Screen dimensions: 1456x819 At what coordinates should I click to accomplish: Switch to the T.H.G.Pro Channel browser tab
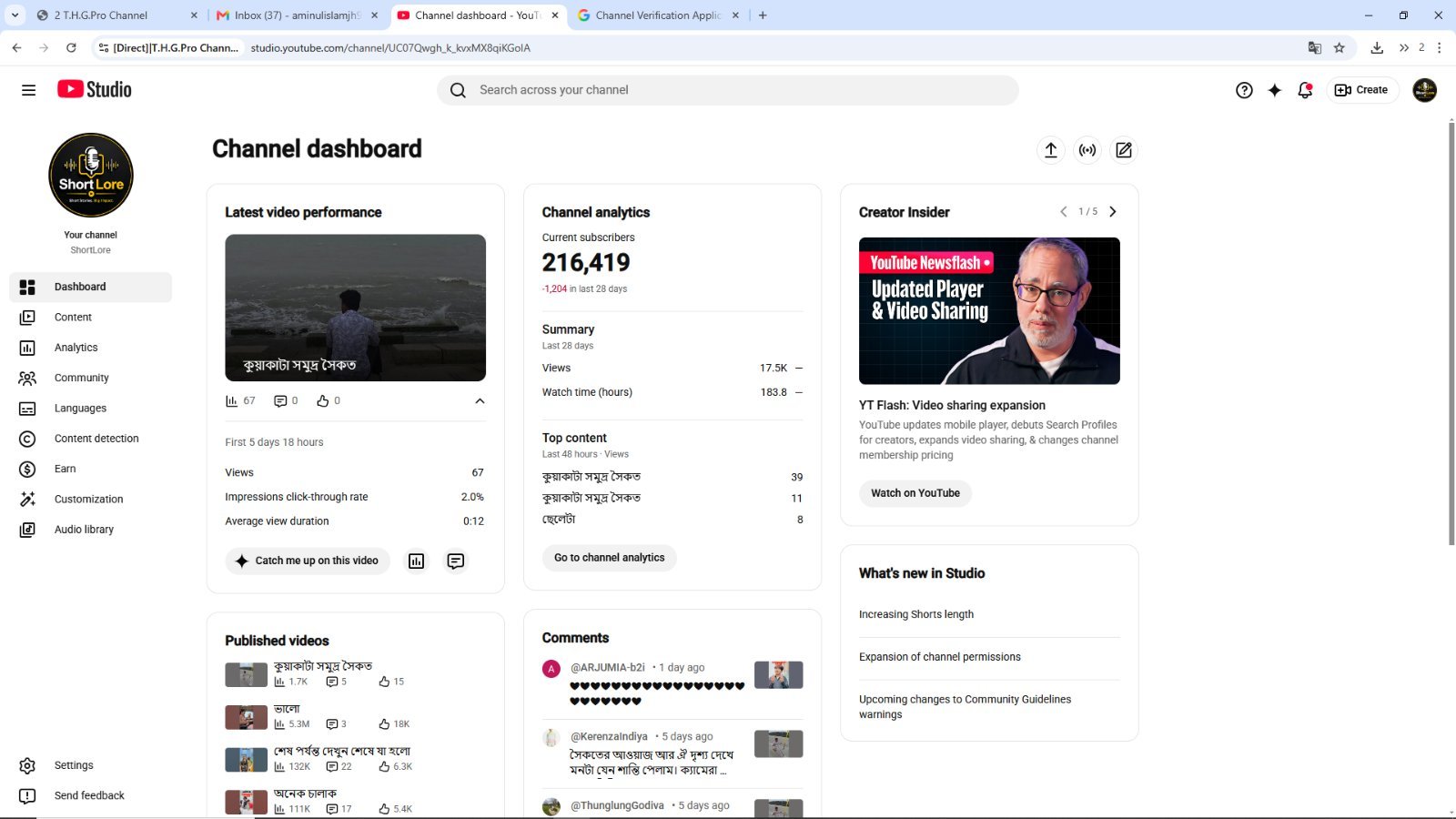coord(116,15)
